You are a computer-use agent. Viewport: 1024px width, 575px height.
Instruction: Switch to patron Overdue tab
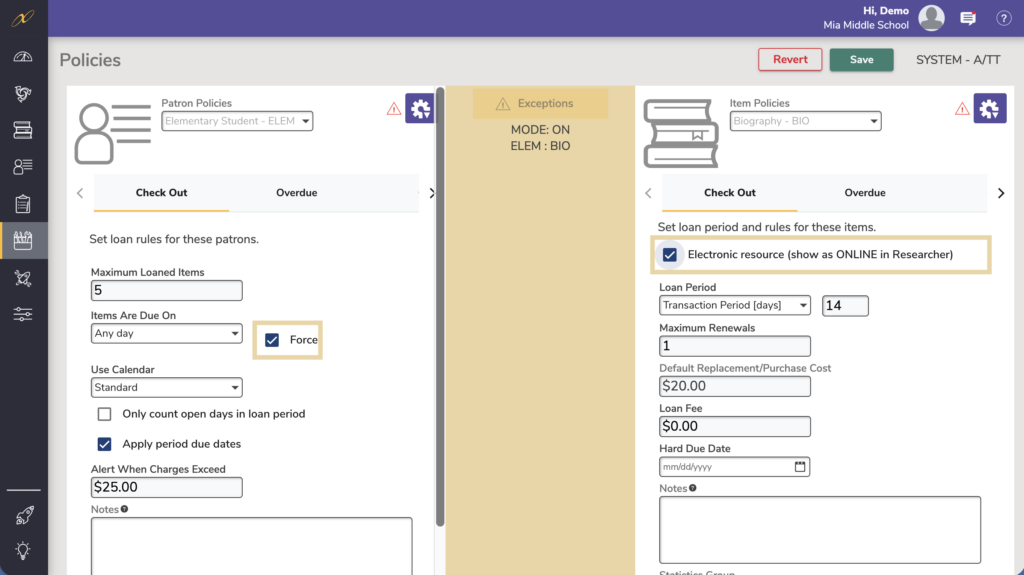[297, 193]
